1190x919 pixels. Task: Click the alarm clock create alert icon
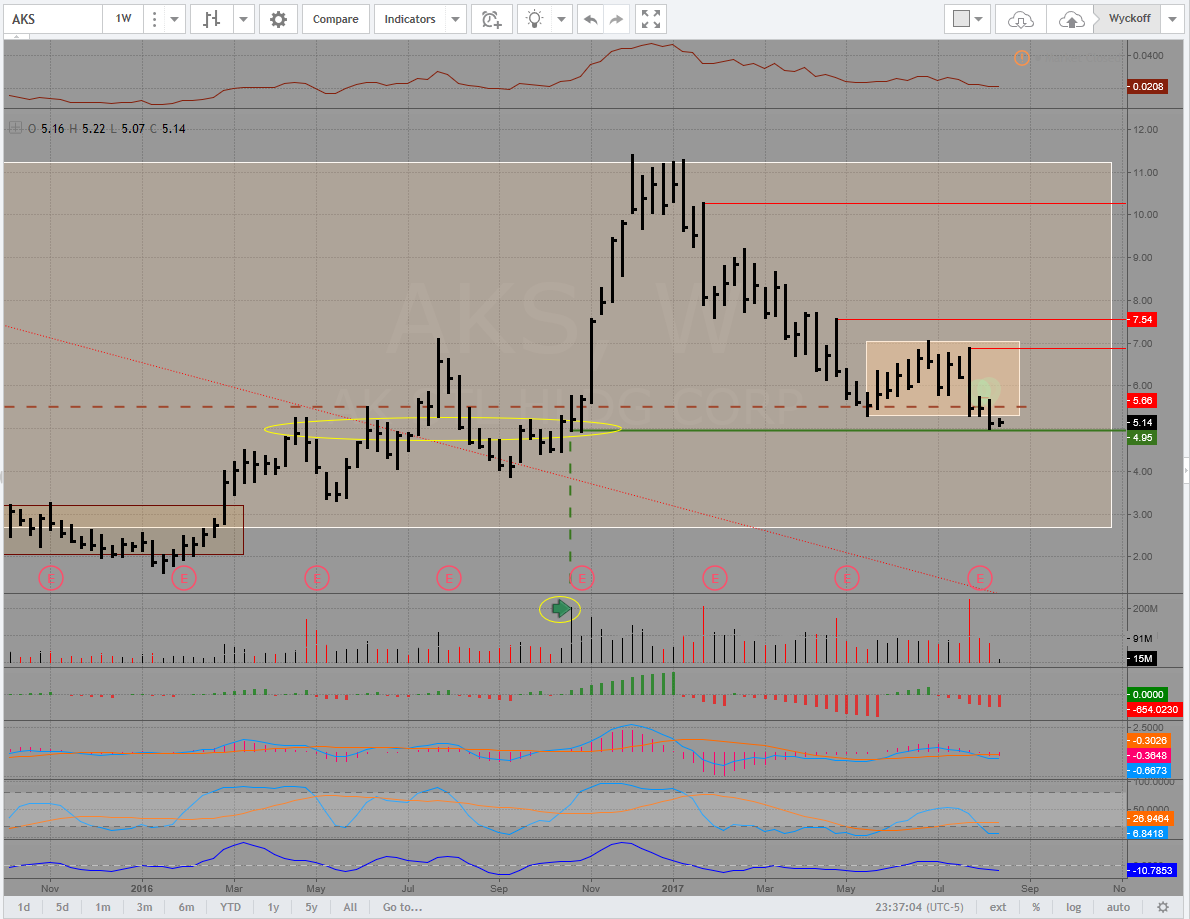tap(491, 19)
